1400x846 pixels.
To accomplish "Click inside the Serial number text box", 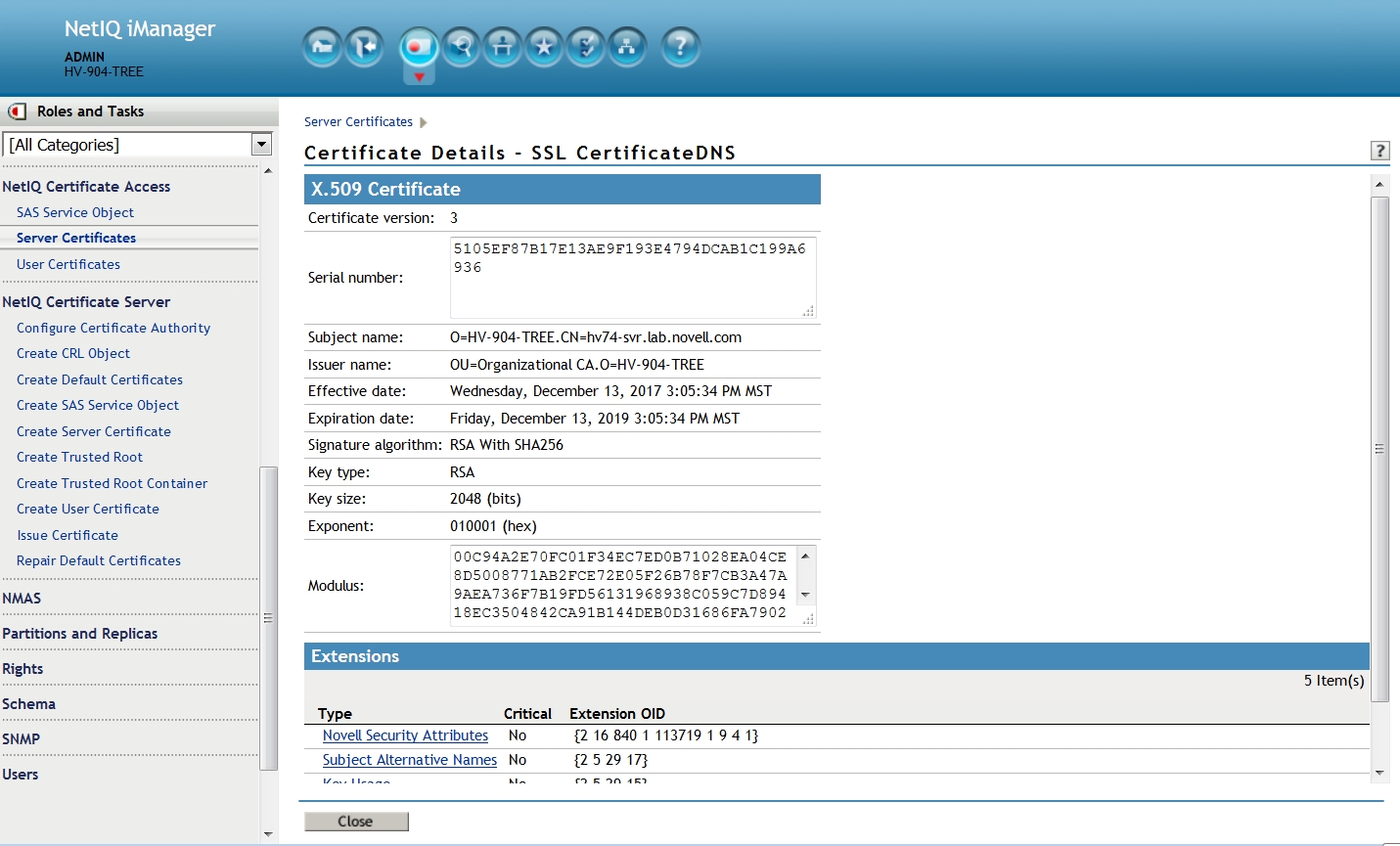I will point(632,278).
